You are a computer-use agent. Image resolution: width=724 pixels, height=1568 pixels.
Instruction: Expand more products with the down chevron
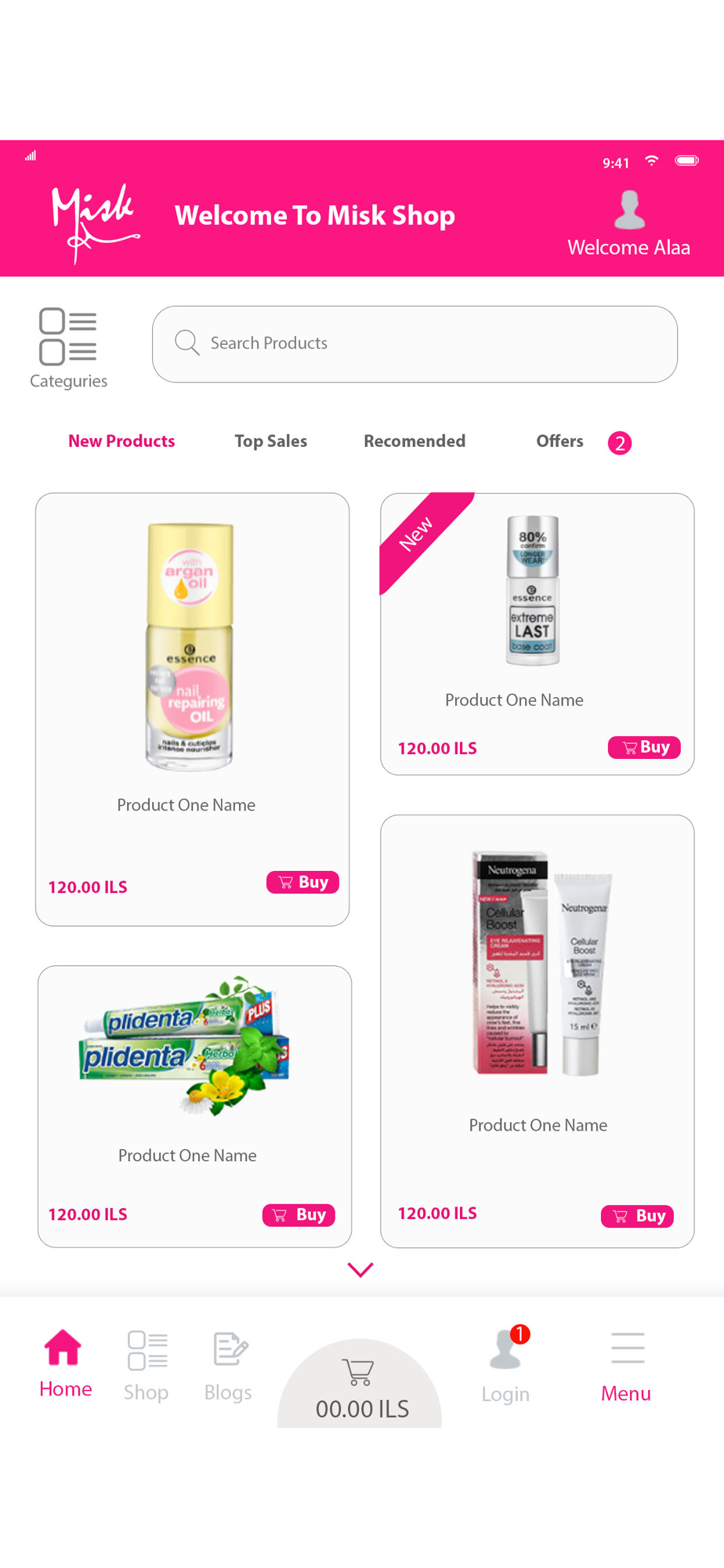click(360, 1269)
